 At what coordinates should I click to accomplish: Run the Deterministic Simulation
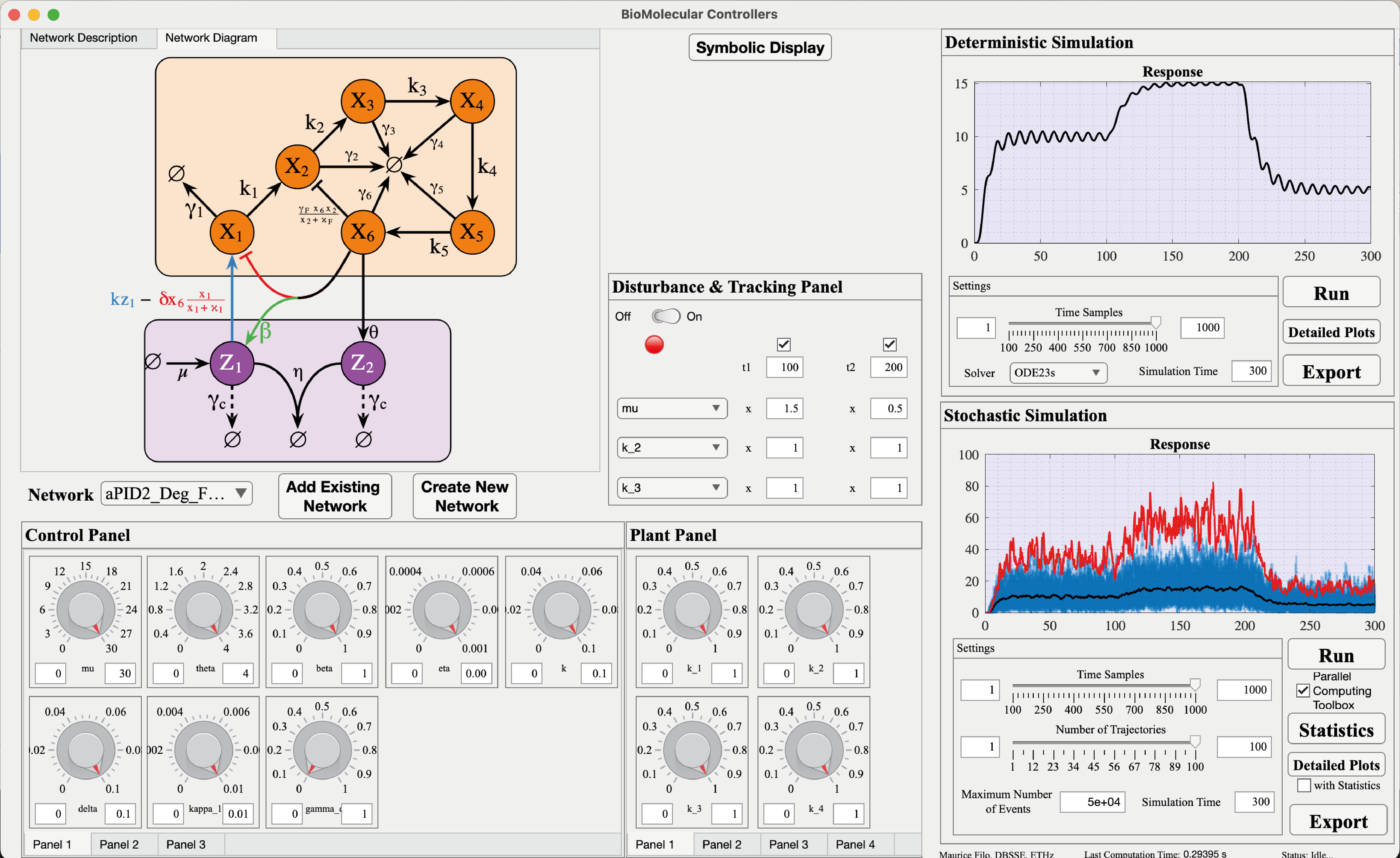click(x=1331, y=293)
